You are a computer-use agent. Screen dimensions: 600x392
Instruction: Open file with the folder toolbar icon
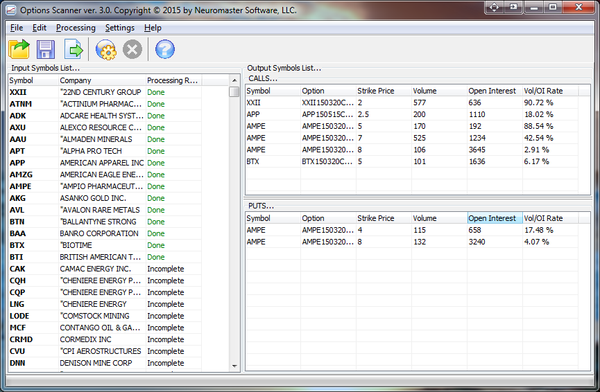19,49
